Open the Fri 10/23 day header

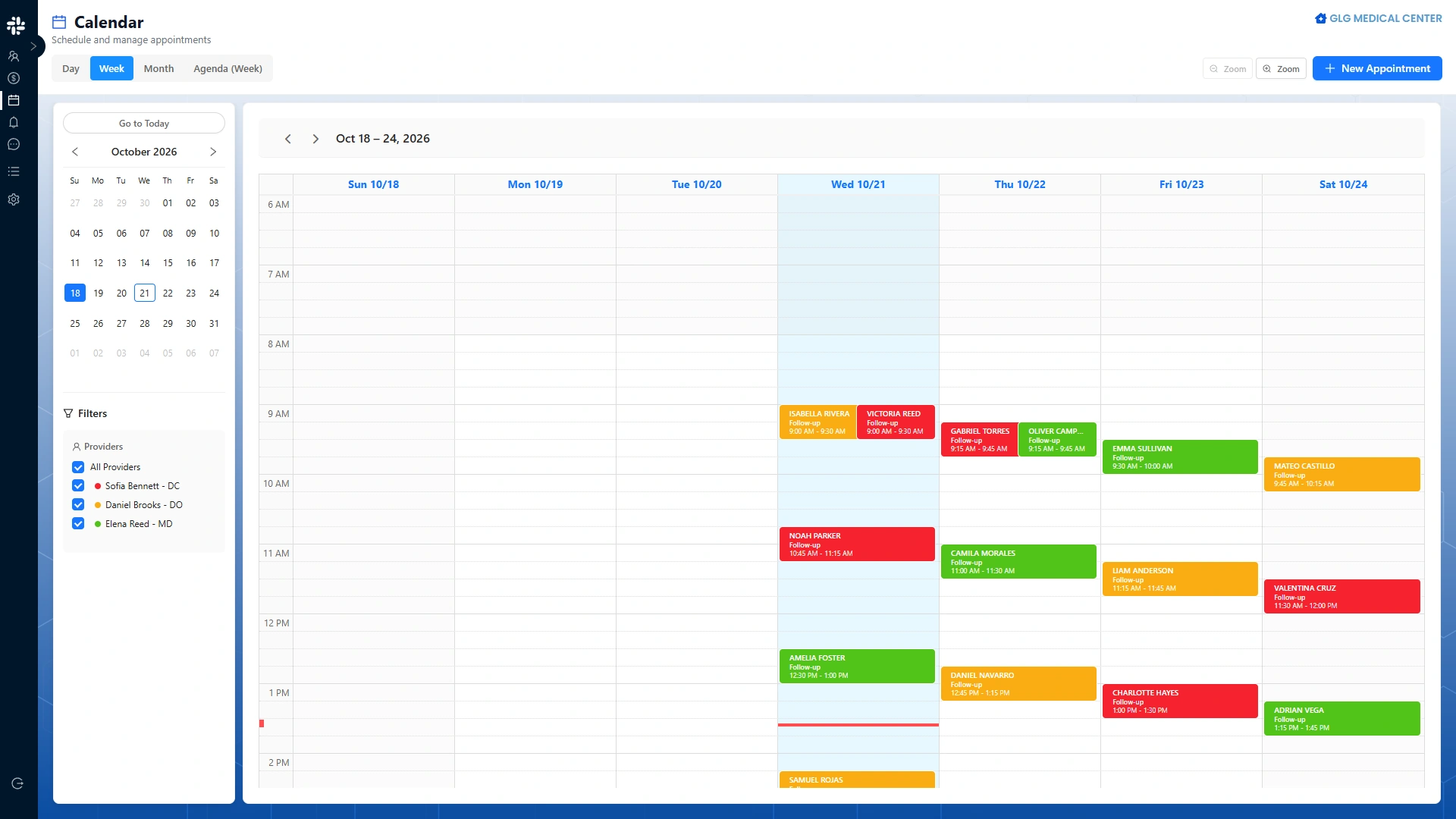click(x=1181, y=184)
